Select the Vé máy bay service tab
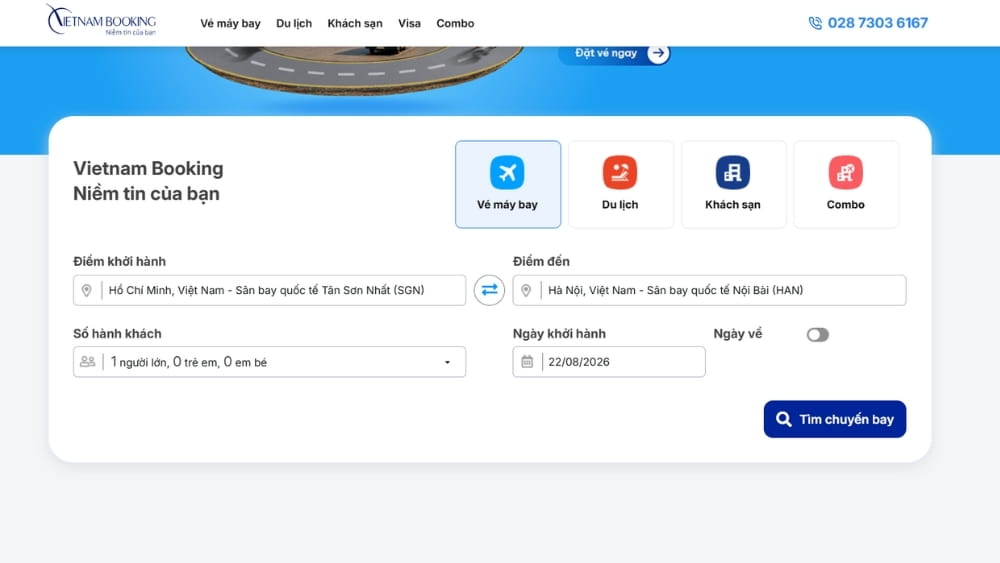The width and height of the screenshot is (1000, 563). [x=508, y=184]
